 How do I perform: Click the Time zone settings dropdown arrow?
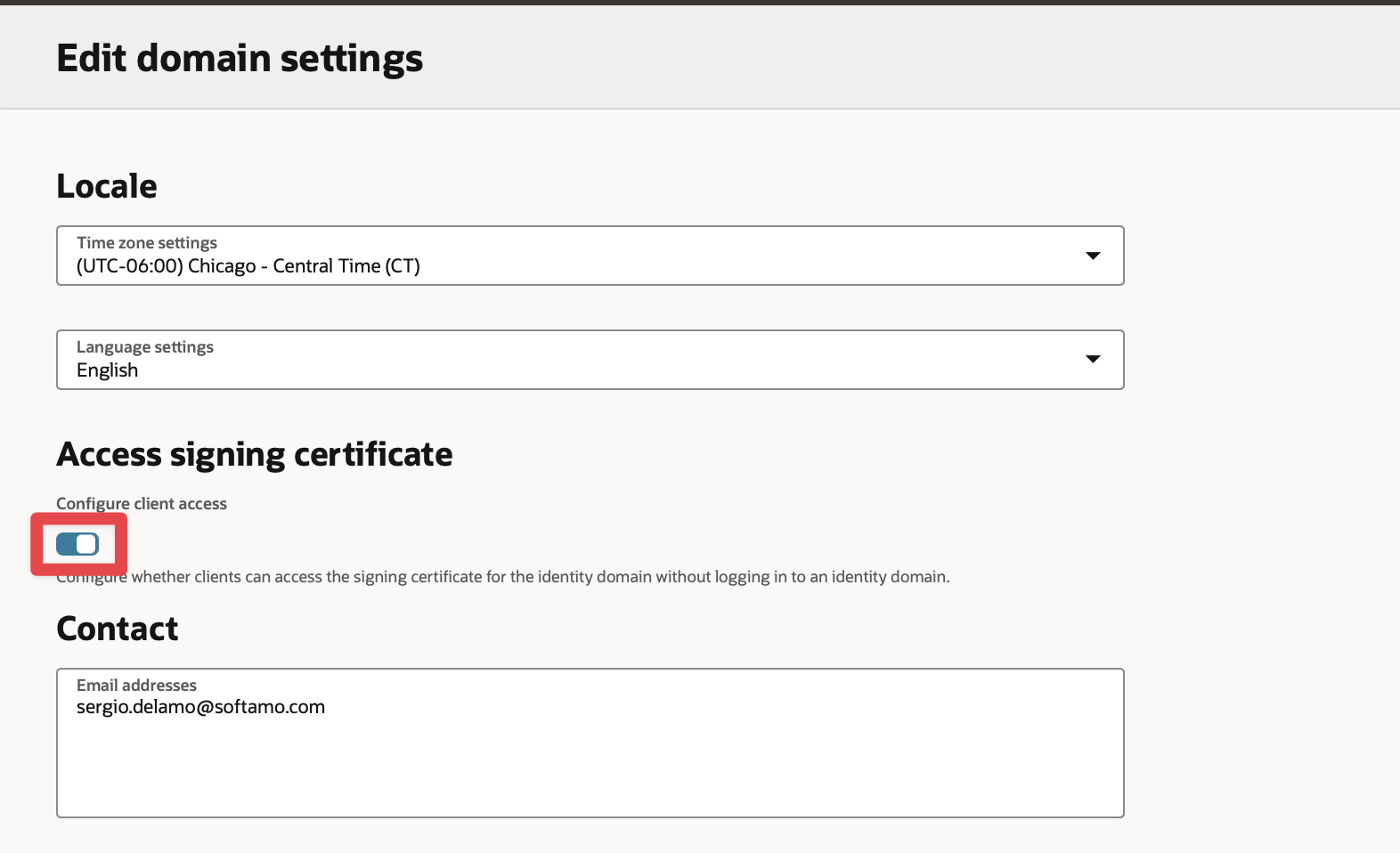tap(1093, 256)
